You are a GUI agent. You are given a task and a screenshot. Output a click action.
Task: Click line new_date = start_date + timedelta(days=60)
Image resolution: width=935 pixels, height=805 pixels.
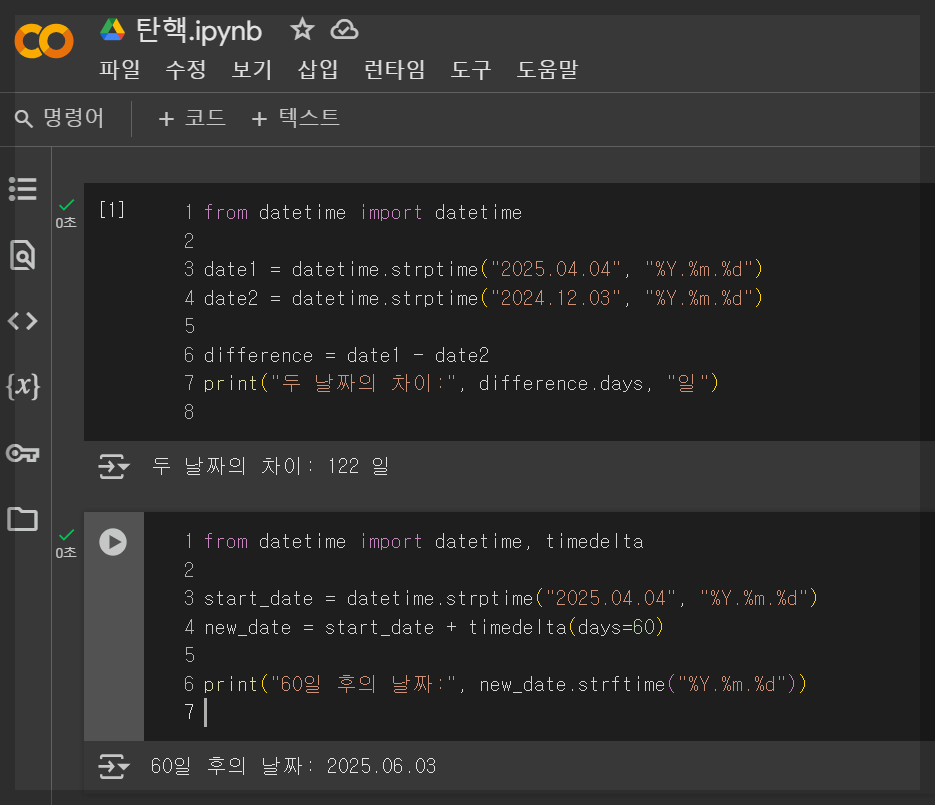[x=434, y=627]
